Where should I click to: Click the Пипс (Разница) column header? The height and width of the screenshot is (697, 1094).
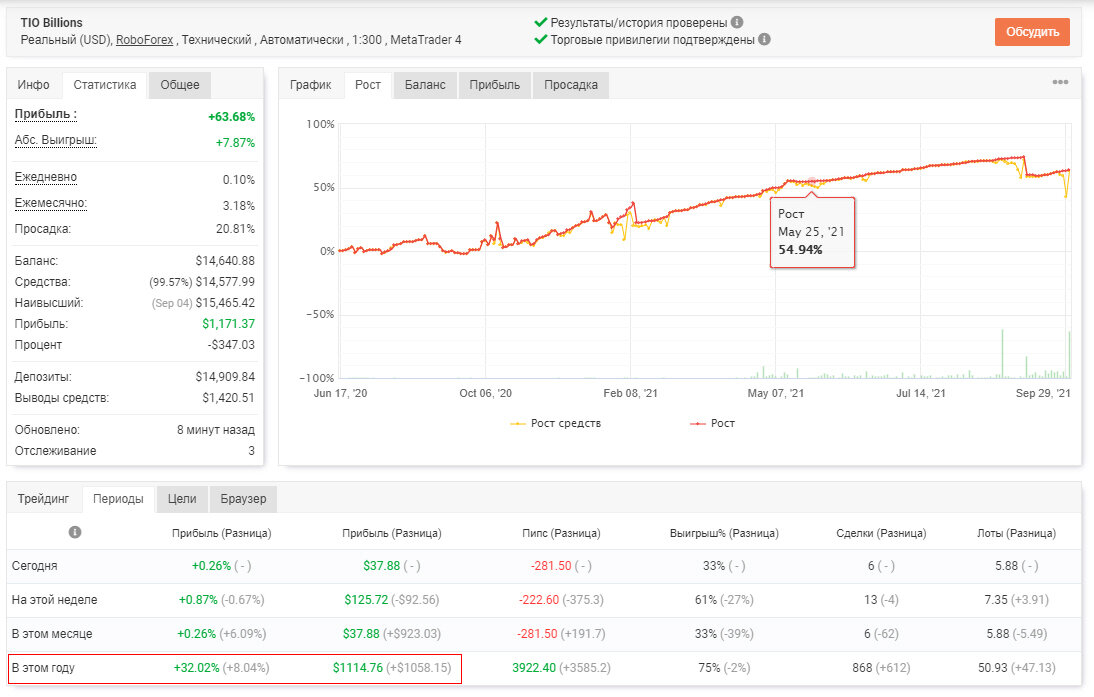point(561,533)
